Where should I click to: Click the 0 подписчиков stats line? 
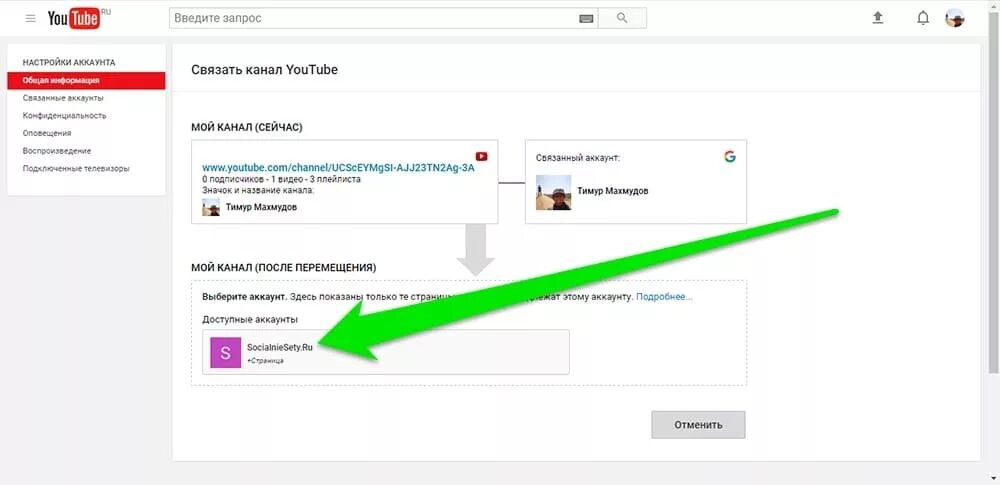(281, 179)
